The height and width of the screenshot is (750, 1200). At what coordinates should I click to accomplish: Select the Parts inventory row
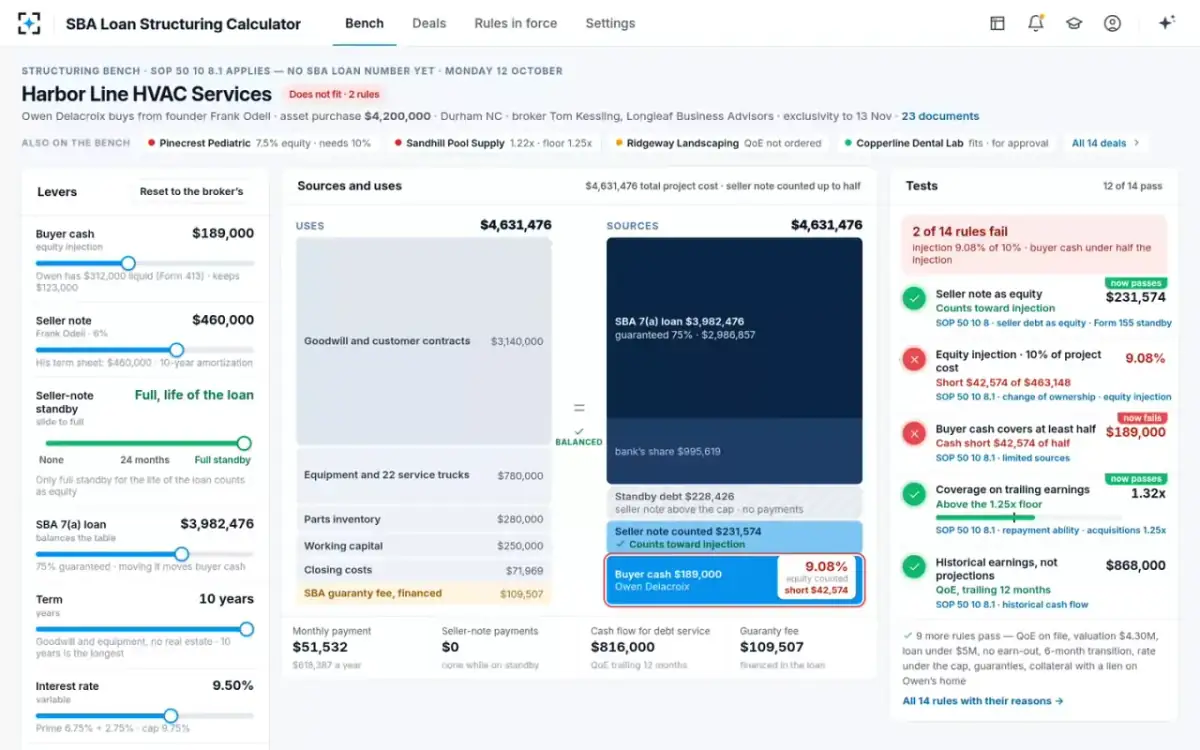[423, 519]
